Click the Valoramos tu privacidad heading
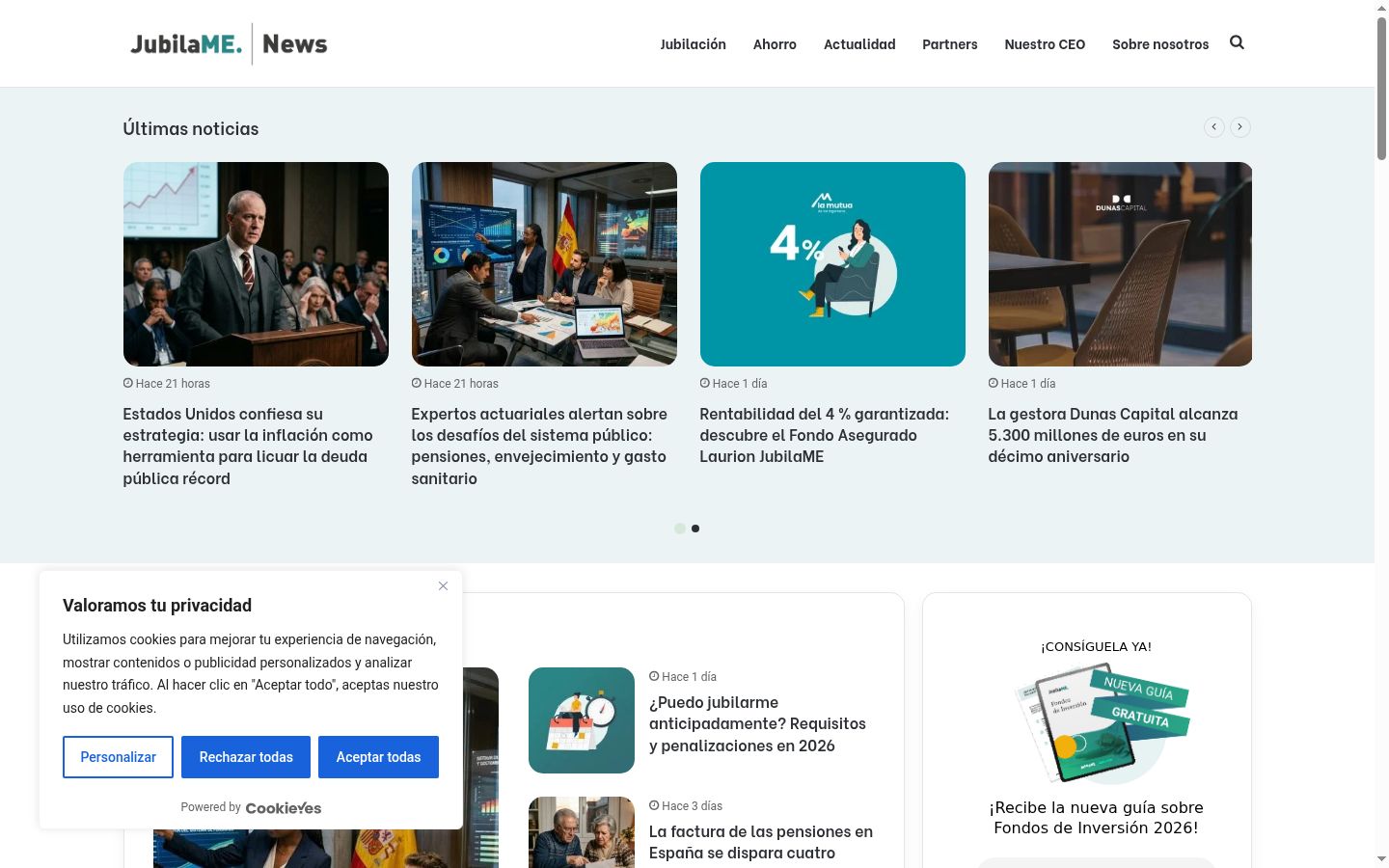Viewport: 1389px width, 868px height. [x=157, y=606]
